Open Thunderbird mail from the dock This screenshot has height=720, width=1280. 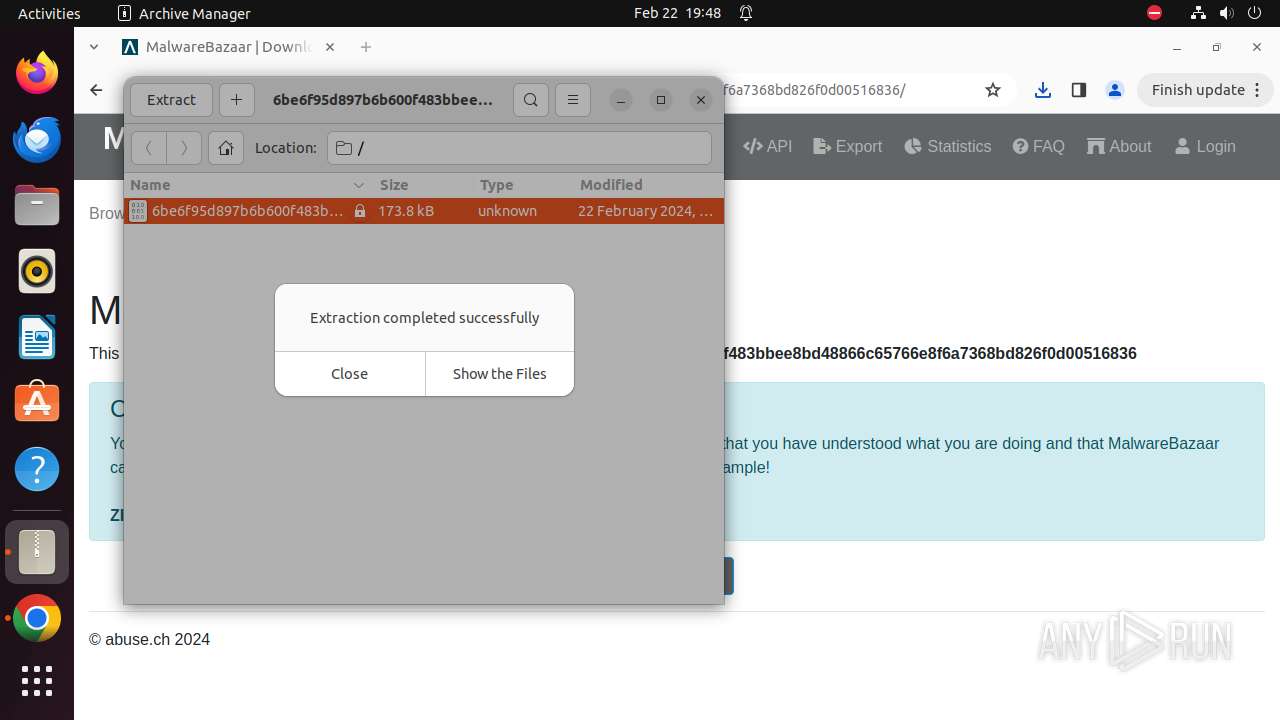click(37, 139)
